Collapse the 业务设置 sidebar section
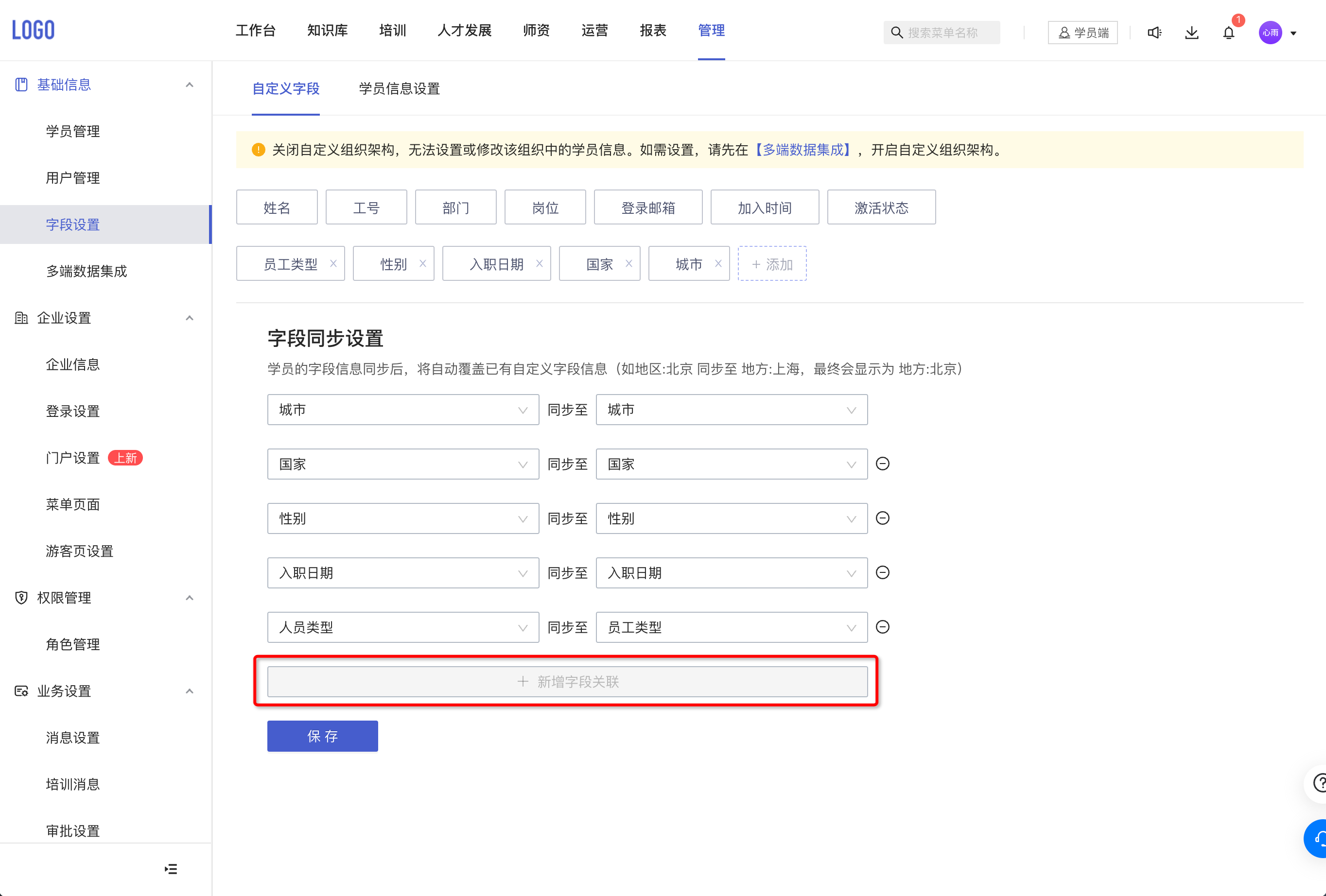This screenshot has width=1326, height=896. tap(190, 691)
